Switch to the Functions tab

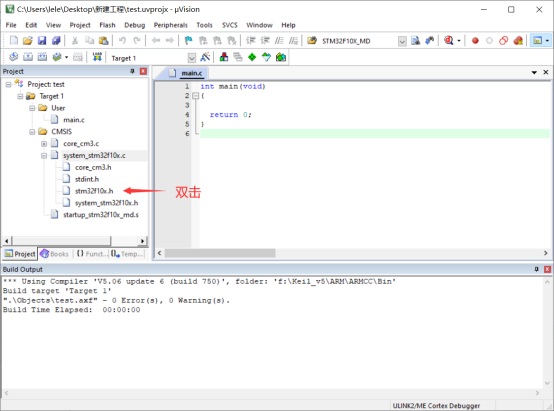92,254
